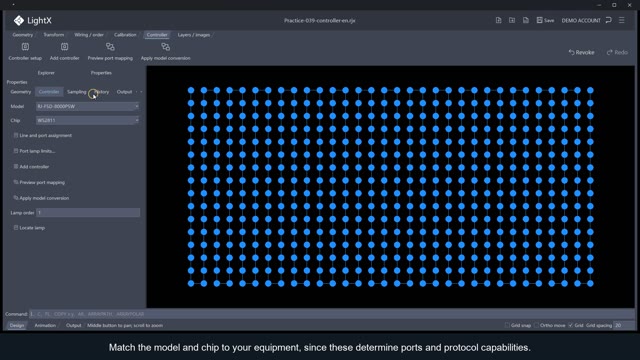Open the Calibration tab

(x=125, y=35)
